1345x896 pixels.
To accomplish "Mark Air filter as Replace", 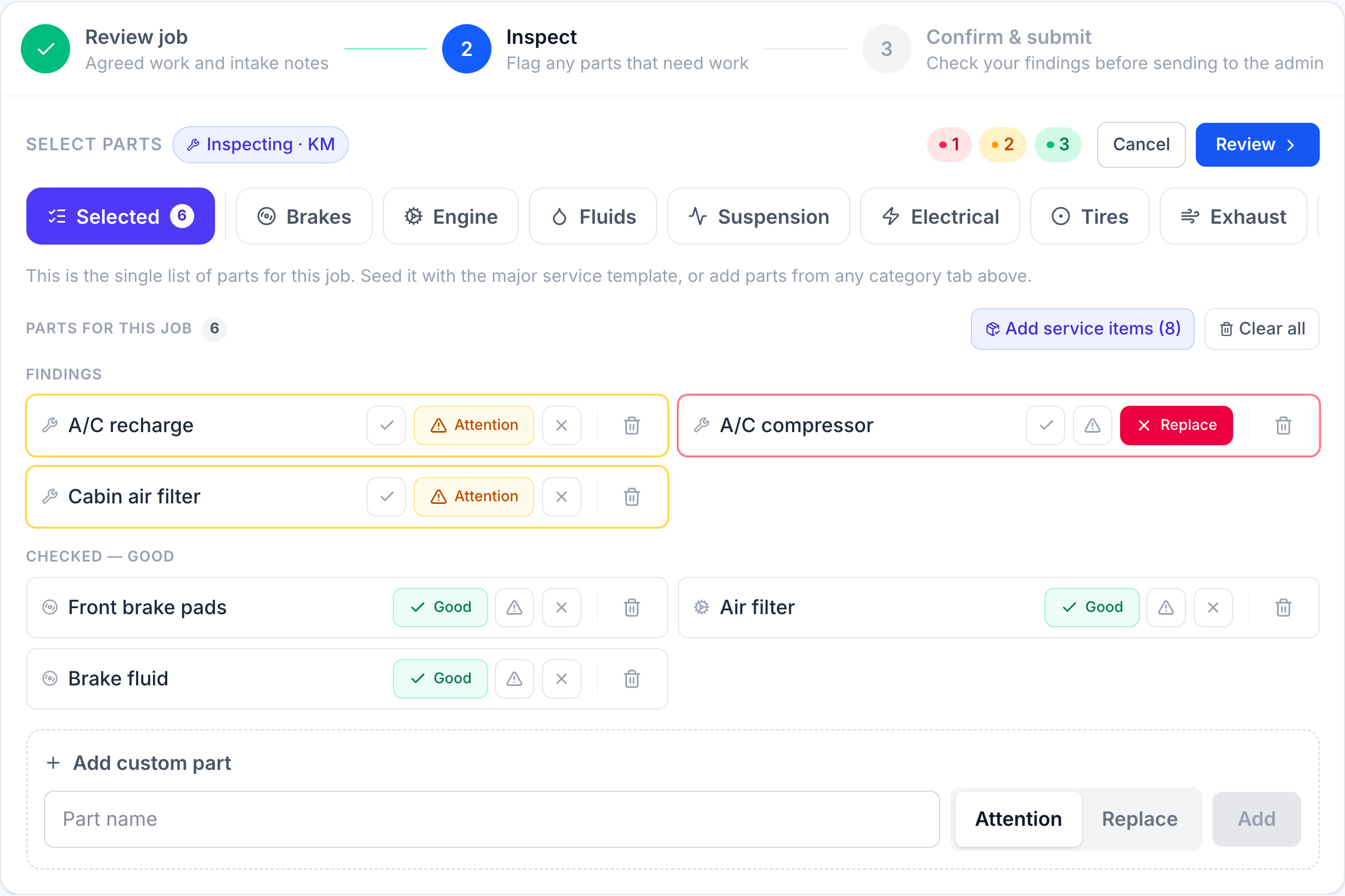I will (x=1213, y=608).
